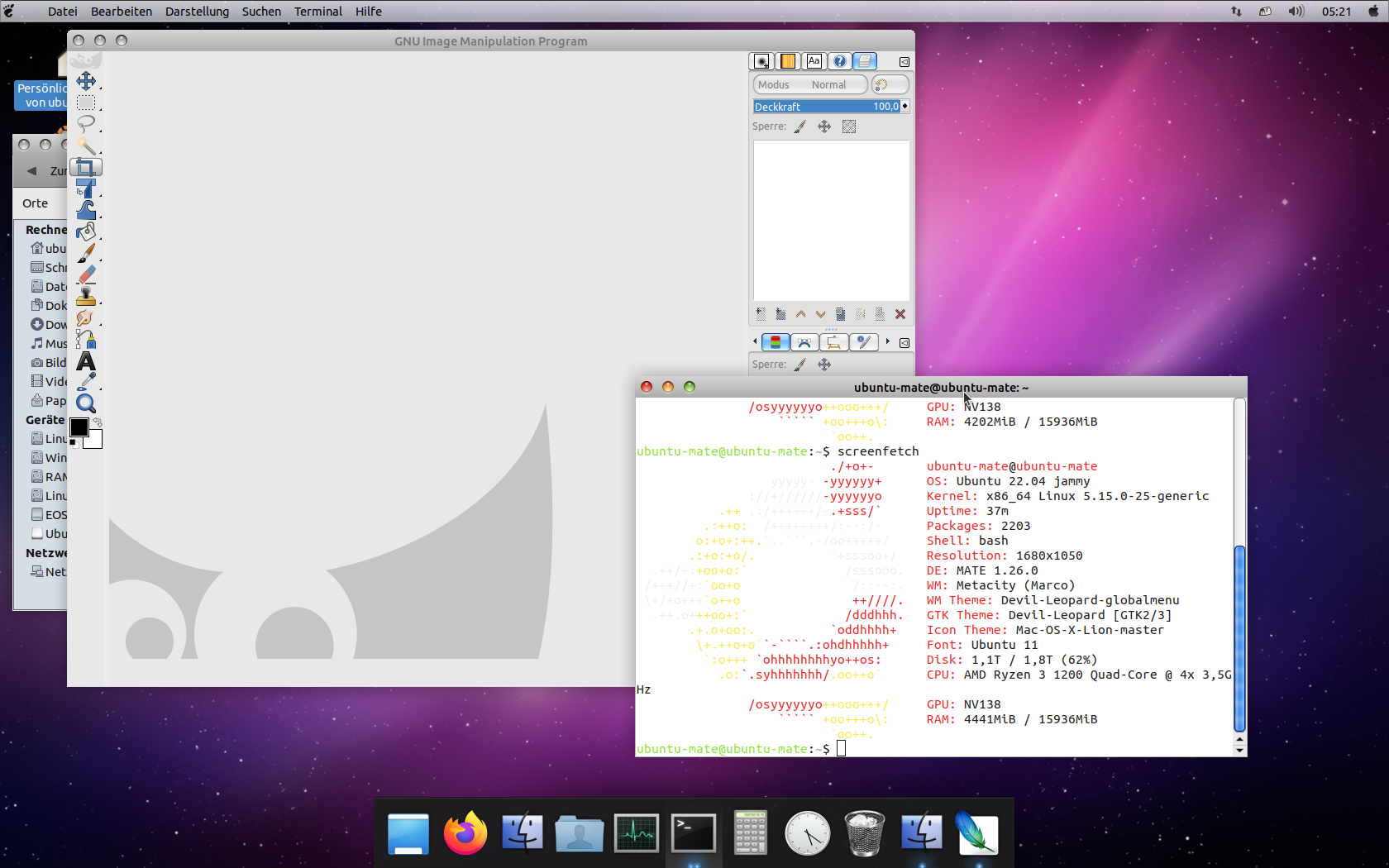Select the Bucket Fill tool

[x=86, y=231]
